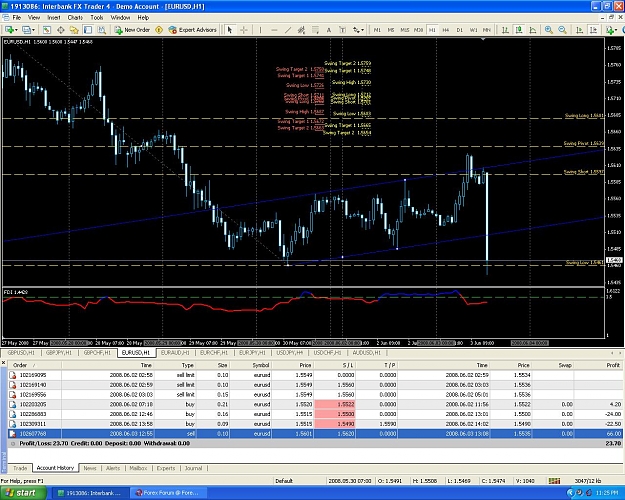Open the File menu
The image size is (625, 500).
click(17, 18)
